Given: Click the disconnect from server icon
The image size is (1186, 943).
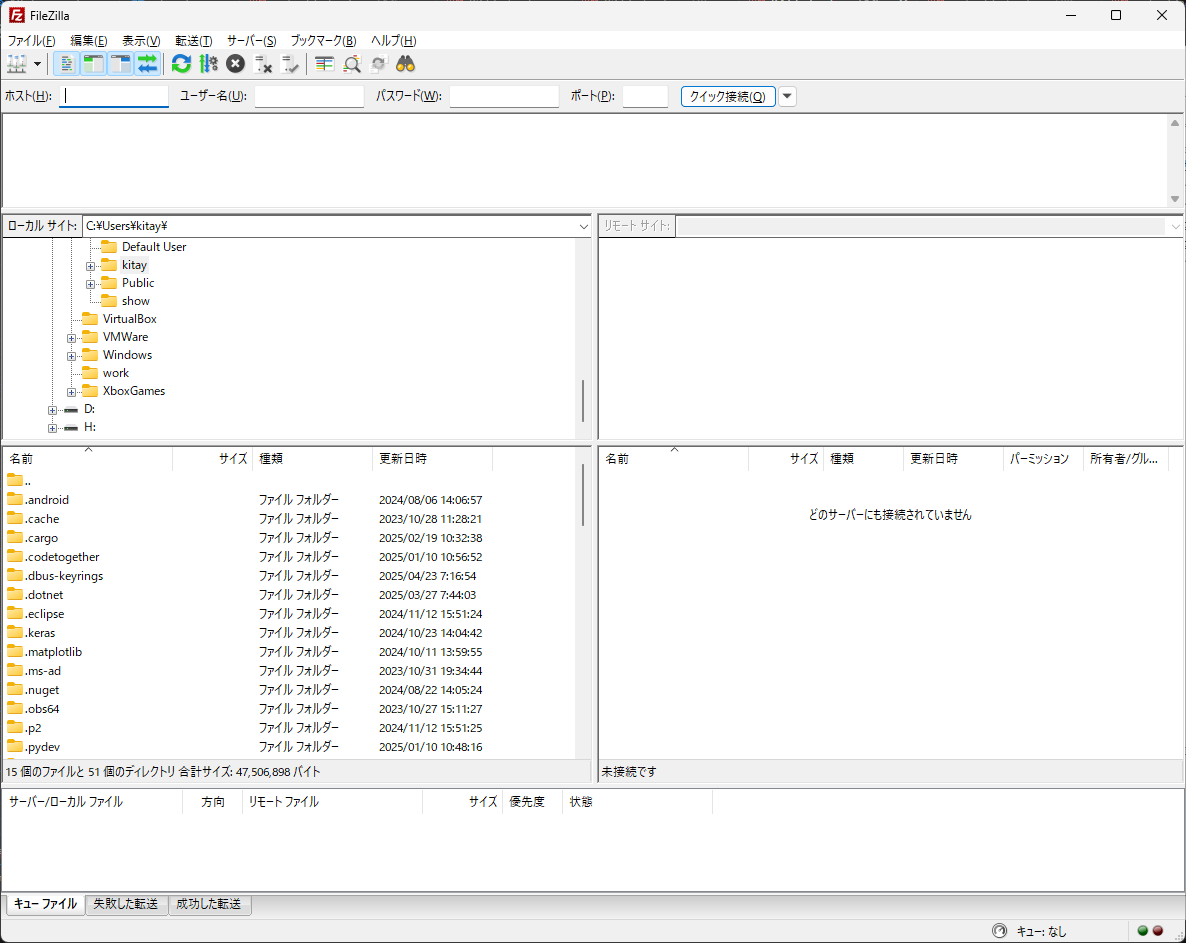Looking at the screenshot, I should (263, 64).
